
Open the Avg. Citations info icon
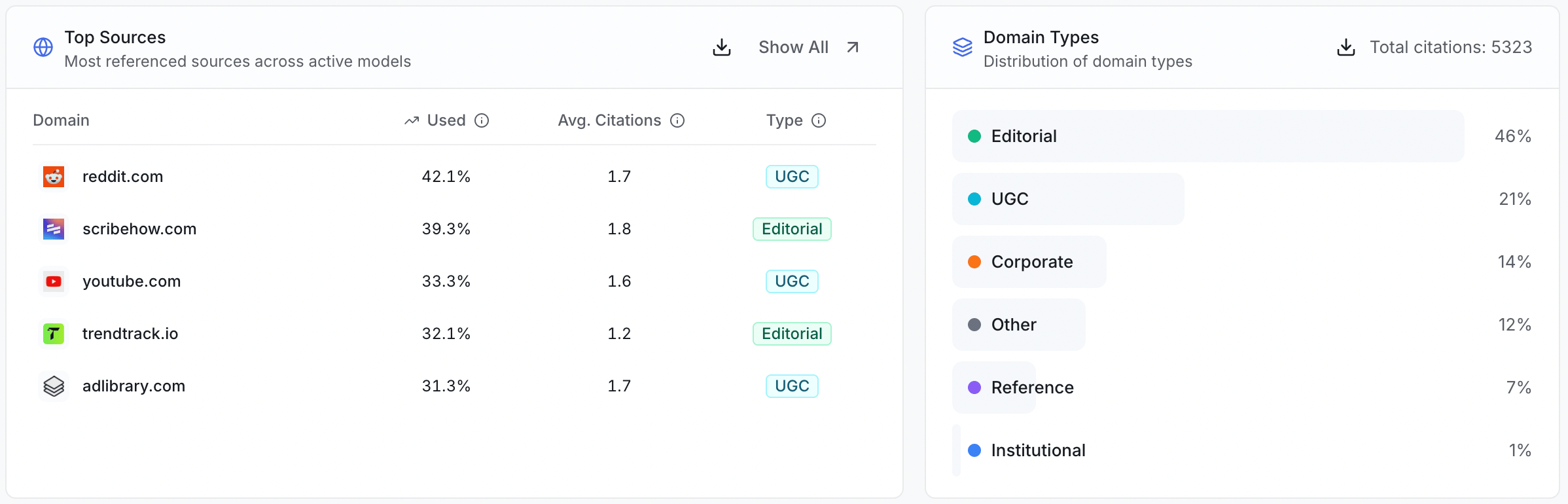pos(677,120)
